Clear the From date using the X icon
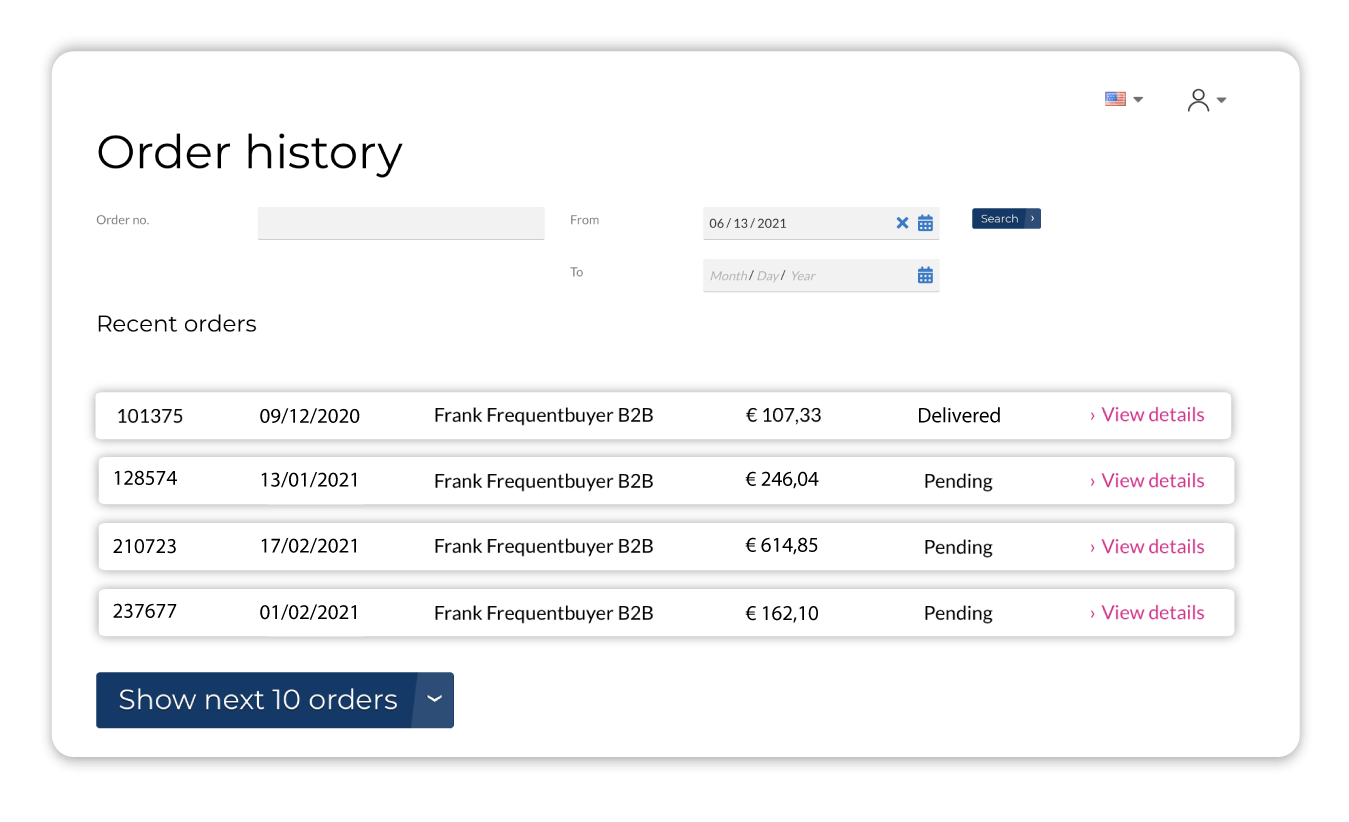 (902, 223)
